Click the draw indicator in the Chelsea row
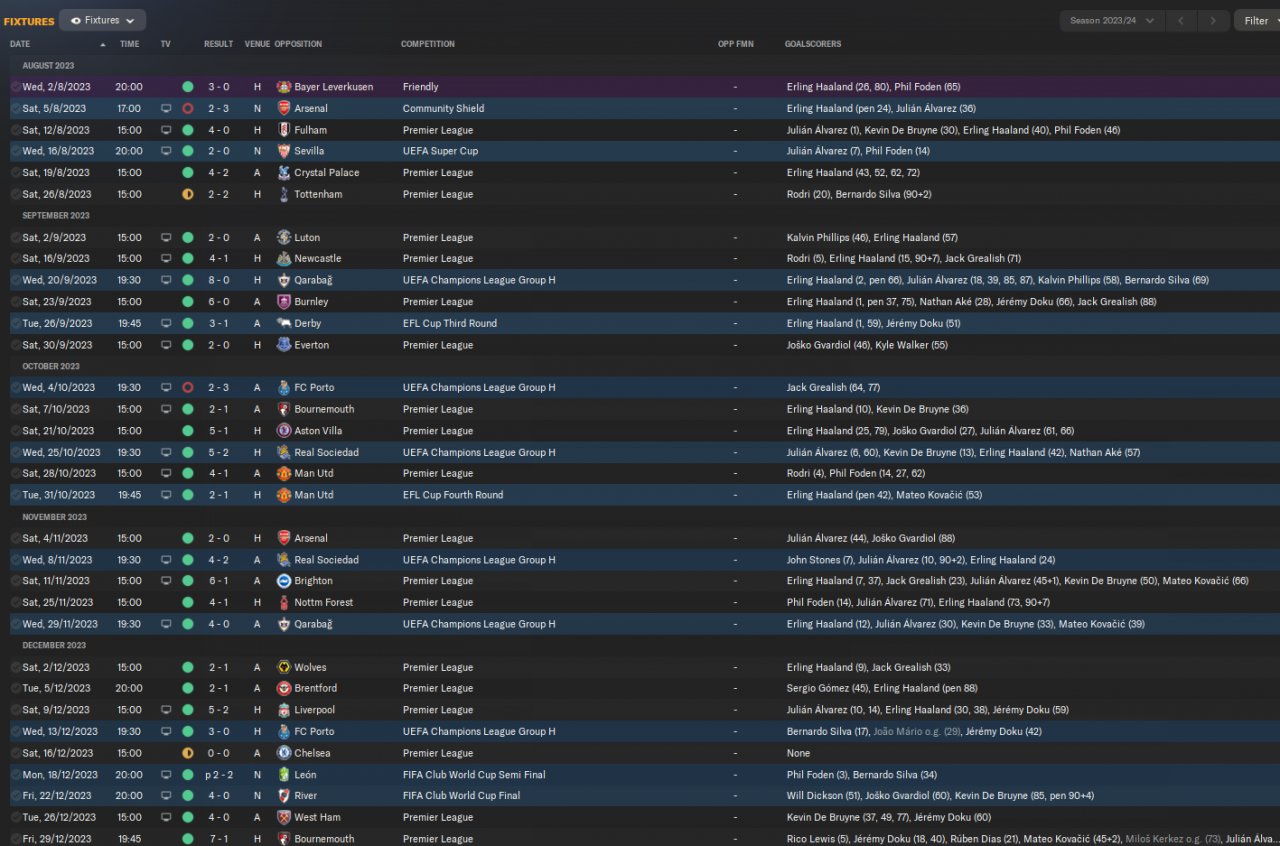Screen dimensions: 1280x846 (x=187, y=753)
